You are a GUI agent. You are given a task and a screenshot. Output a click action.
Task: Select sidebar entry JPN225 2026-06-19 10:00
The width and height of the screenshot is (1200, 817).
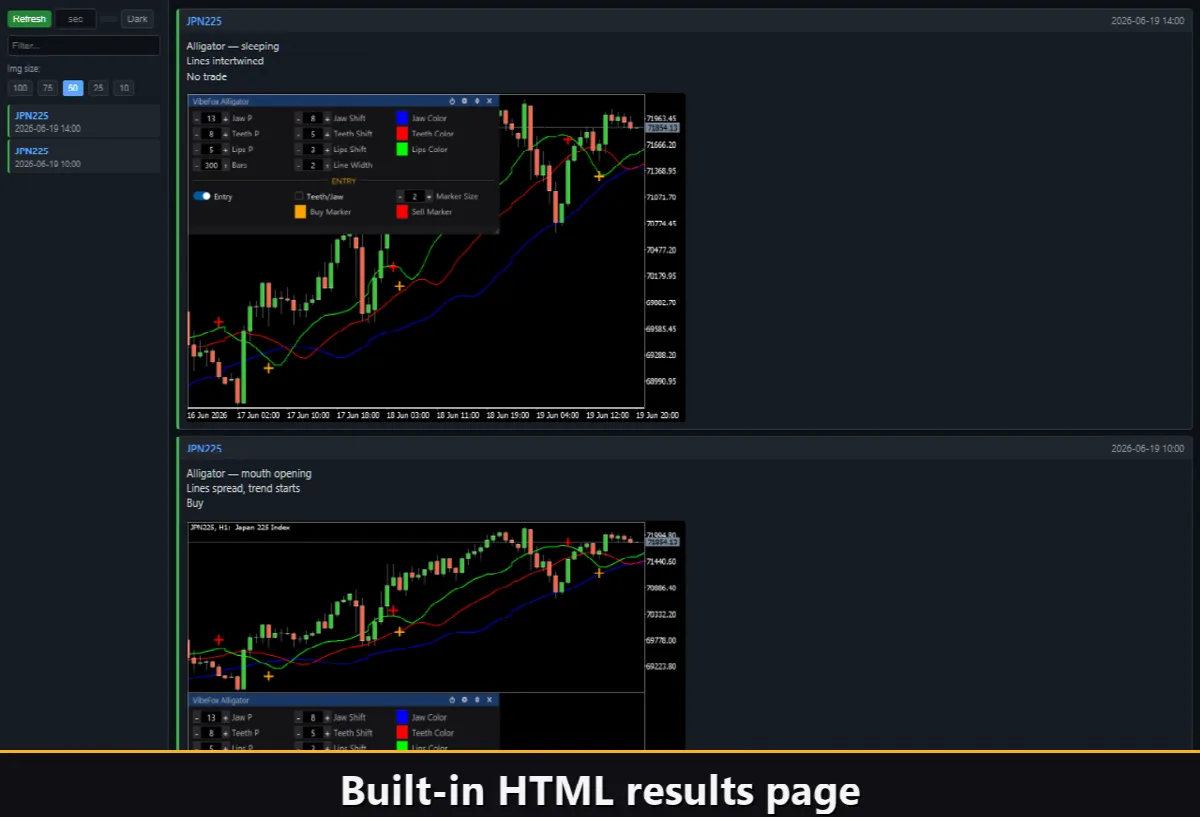[x=84, y=156]
